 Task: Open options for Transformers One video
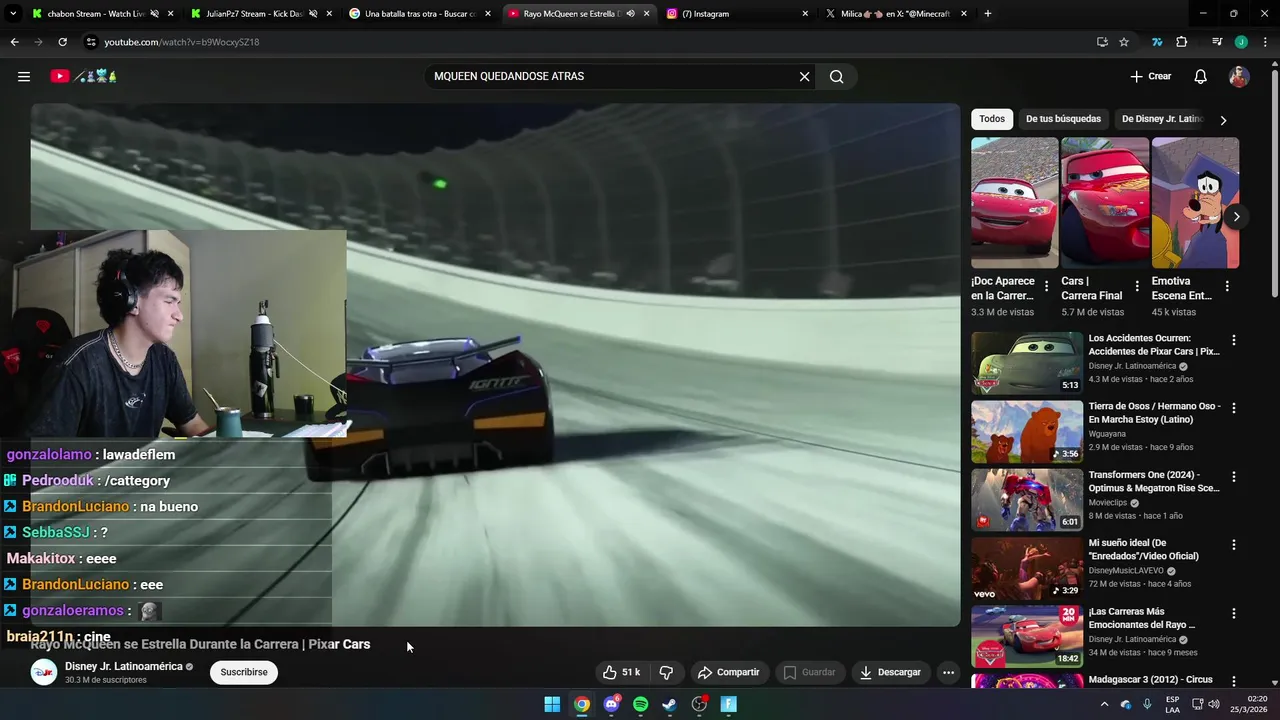click(1234, 476)
